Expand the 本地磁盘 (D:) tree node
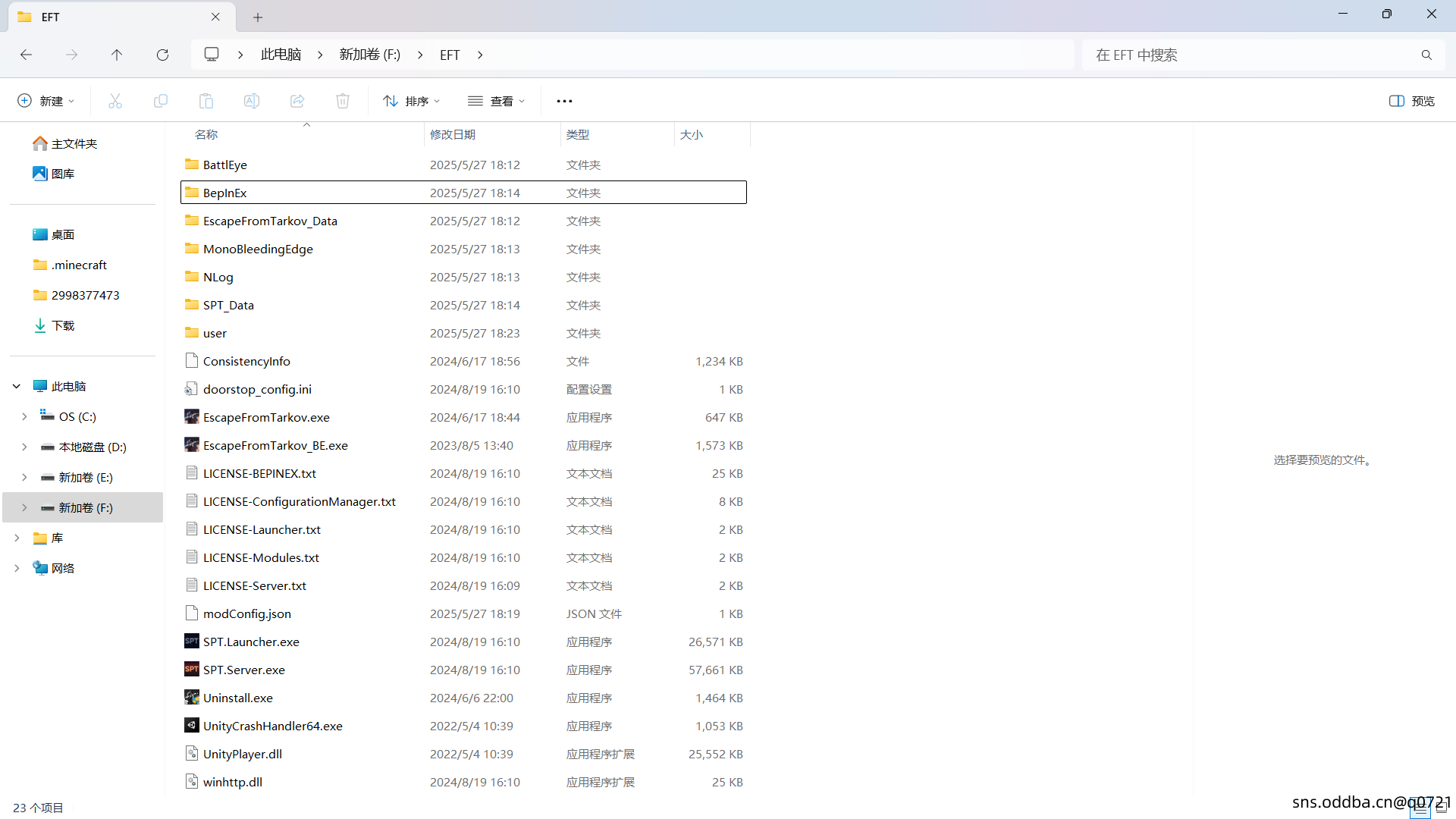 click(24, 447)
